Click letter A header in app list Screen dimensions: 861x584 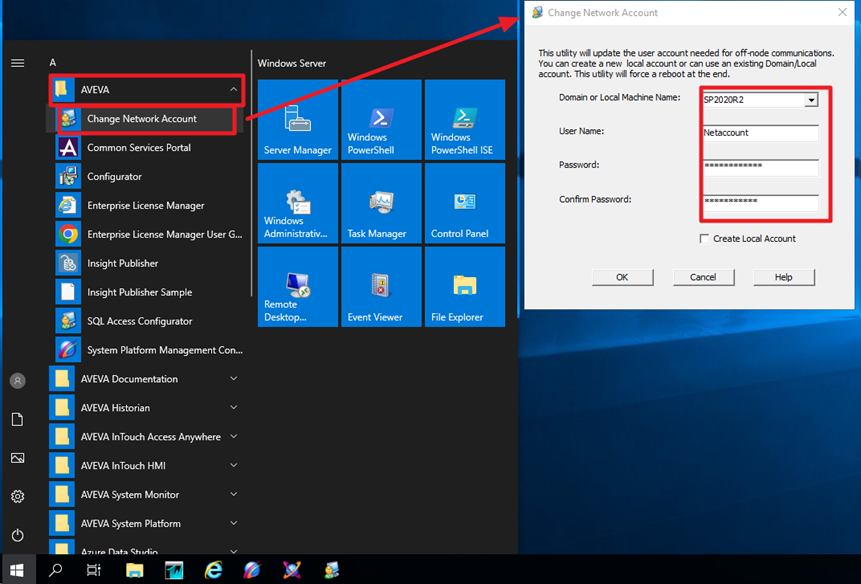53,63
